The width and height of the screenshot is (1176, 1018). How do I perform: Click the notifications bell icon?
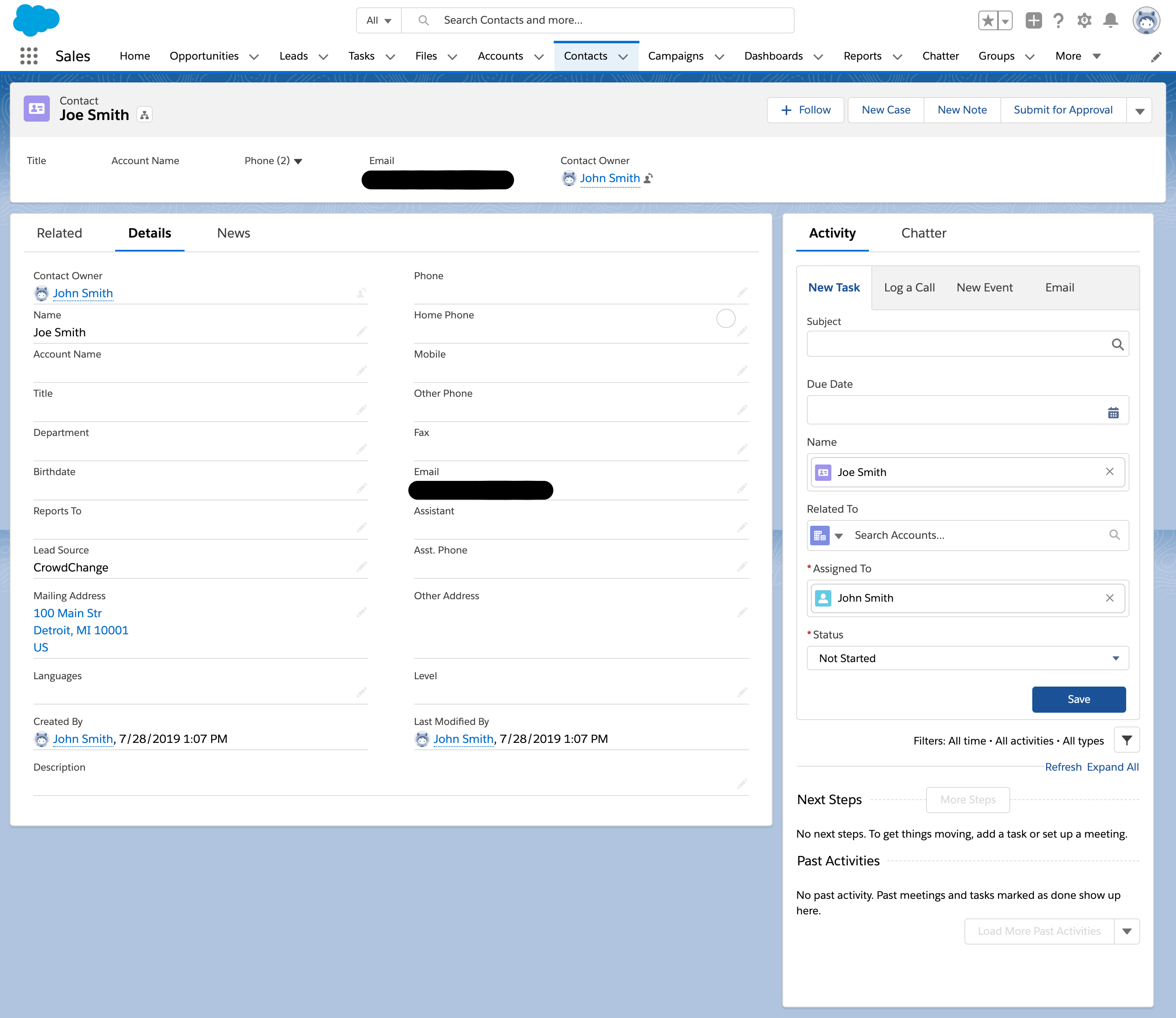(x=1110, y=21)
